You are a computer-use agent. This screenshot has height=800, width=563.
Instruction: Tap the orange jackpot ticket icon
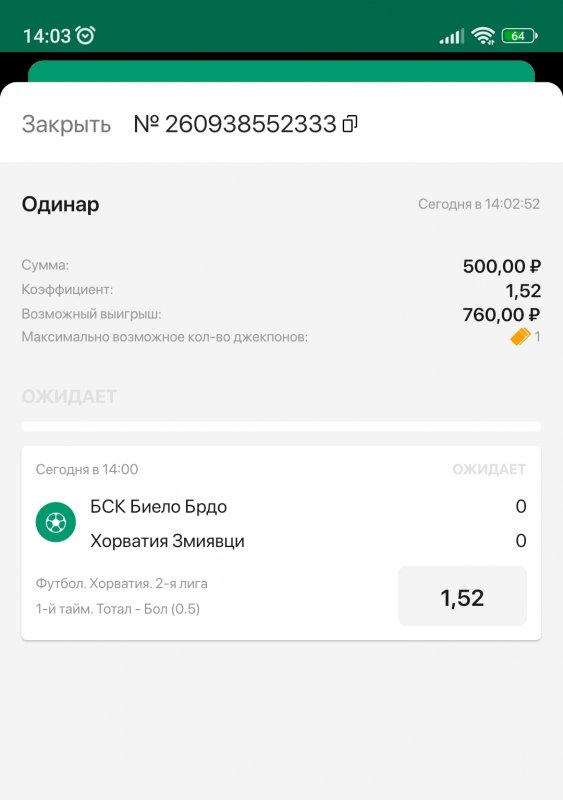tap(520, 337)
